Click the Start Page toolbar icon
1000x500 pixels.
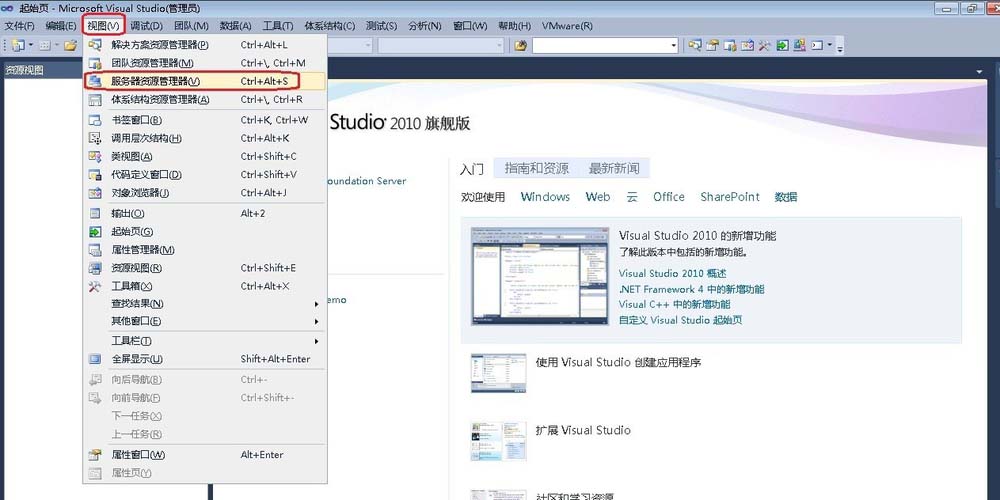[x=782, y=45]
